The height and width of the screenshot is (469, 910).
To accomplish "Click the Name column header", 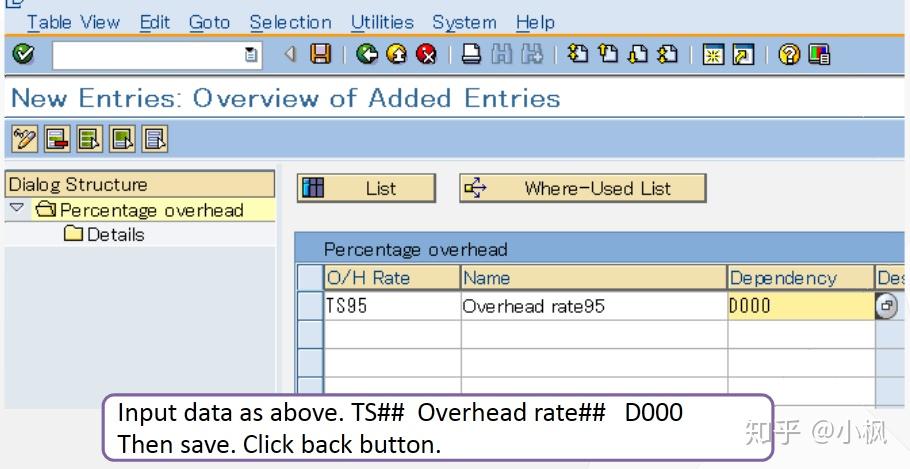I will click(594, 277).
